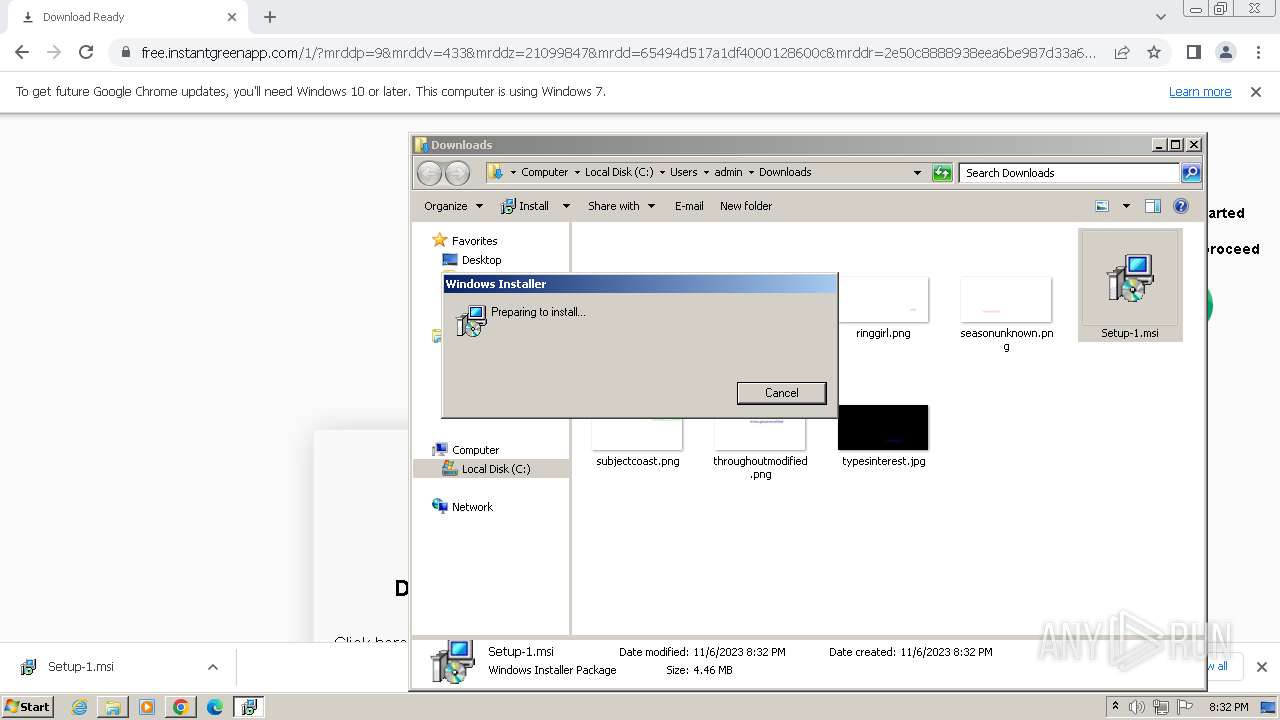Select Local Disk (C:) in breadcrumb
Image resolution: width=1280 pixels, height=720 pixels.
(x=619, y=172)
